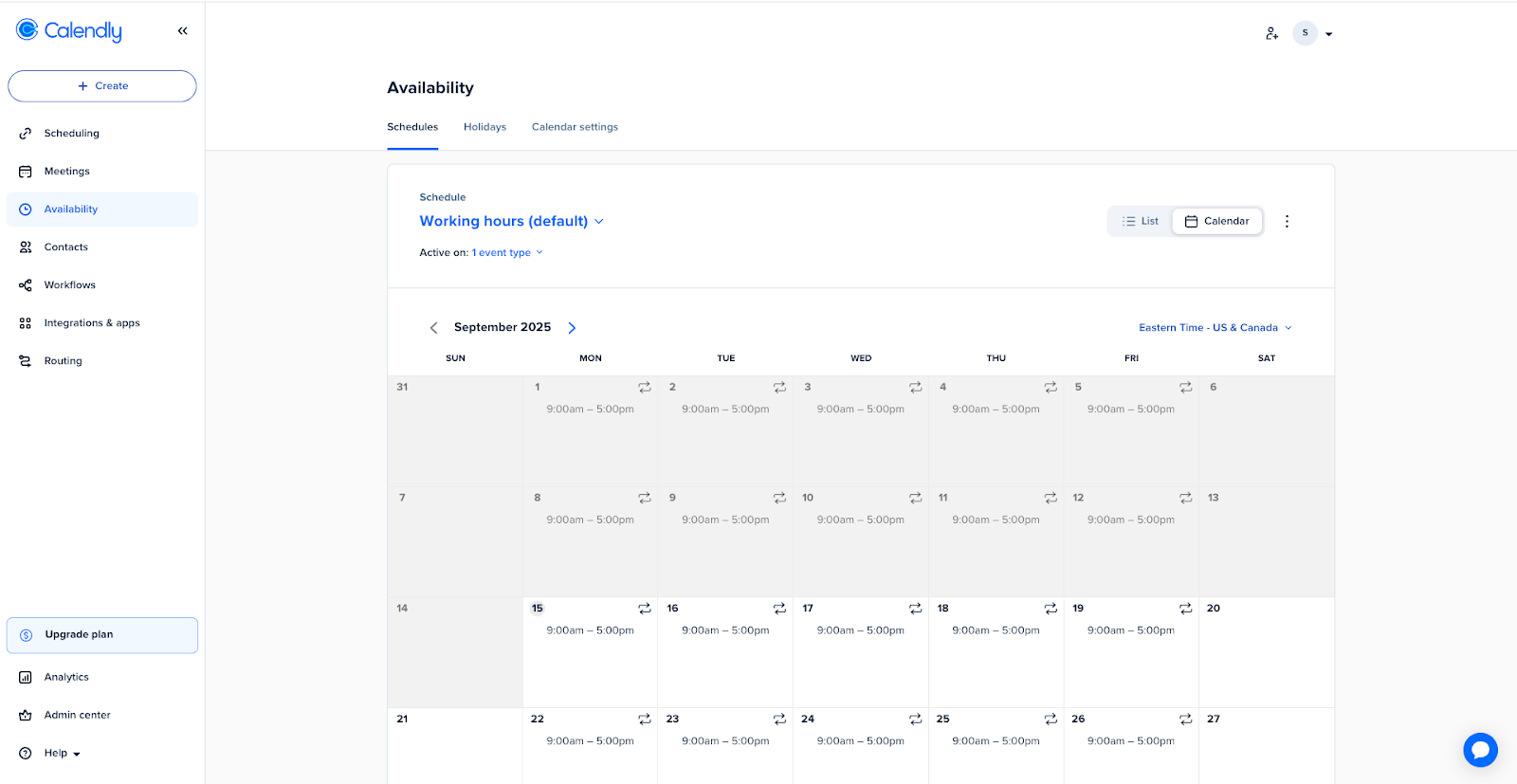Open the Calendar settings tab
Viewport: 1517px width, 784px height.
click(x=575, y=127)
